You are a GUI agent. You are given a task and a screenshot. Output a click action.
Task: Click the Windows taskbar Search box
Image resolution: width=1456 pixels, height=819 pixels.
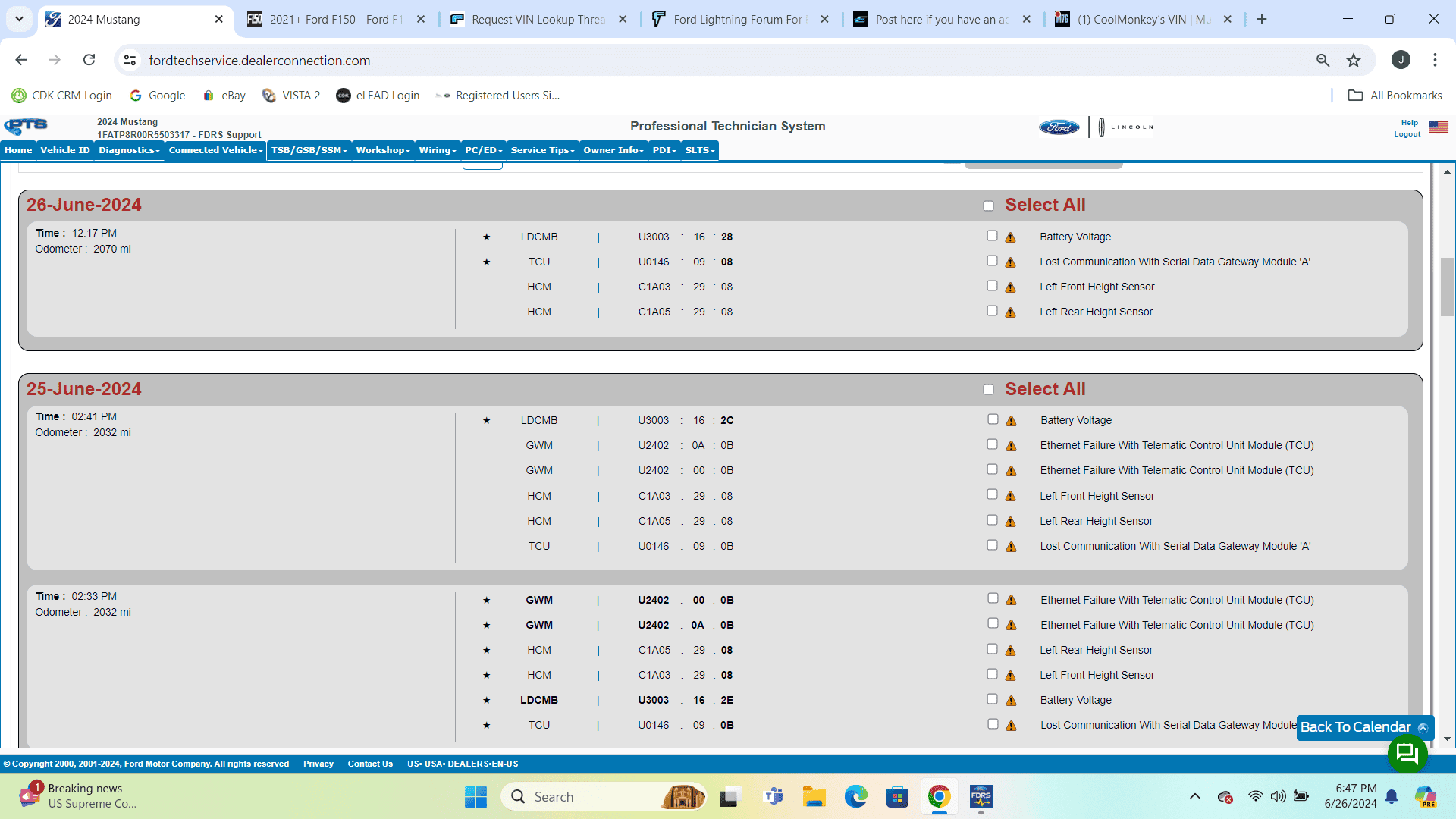(604, 797)
